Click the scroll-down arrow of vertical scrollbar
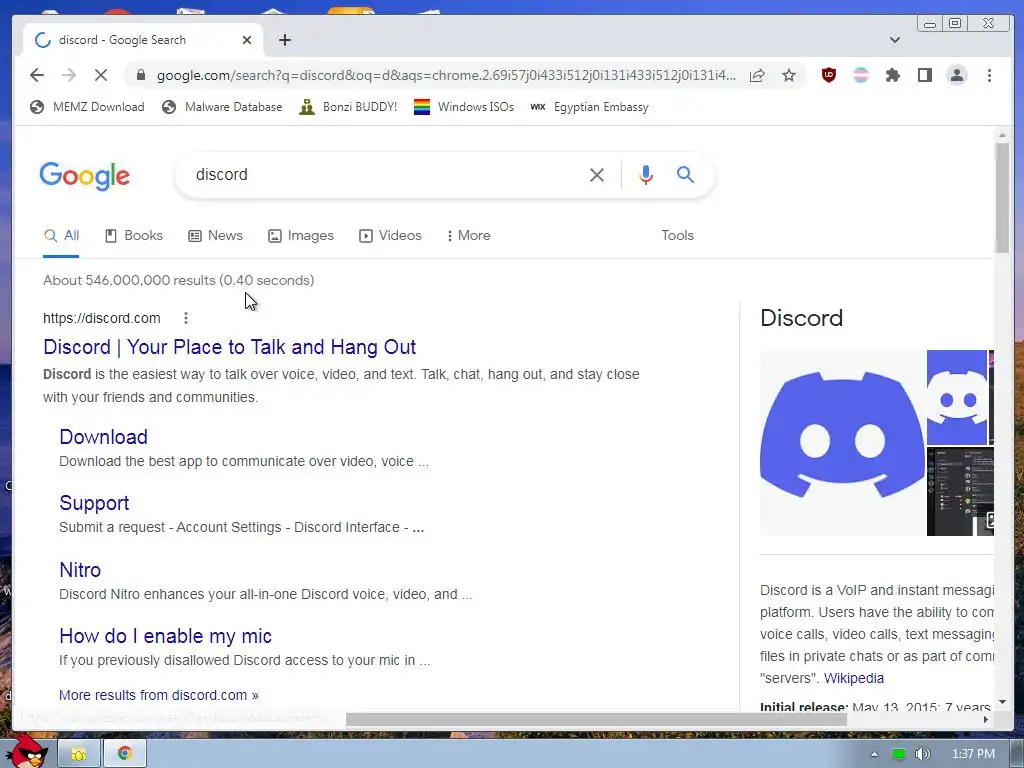This screenshot has width=1024, height=768. (1002, 703)
